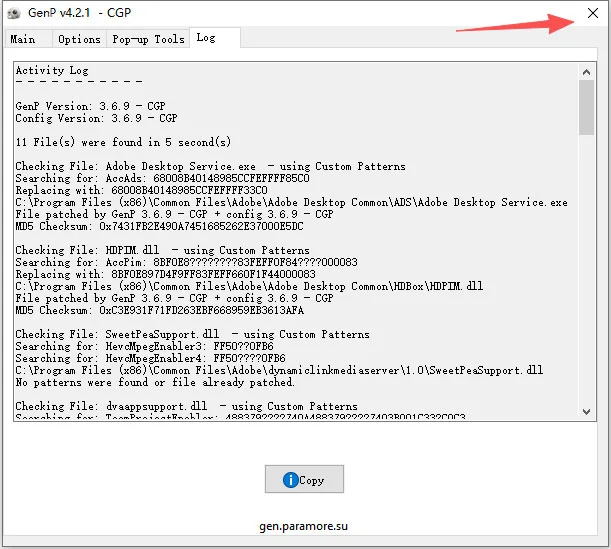Click the Copy button
This screenshot has width=611, height=549.
pos(304,479)
